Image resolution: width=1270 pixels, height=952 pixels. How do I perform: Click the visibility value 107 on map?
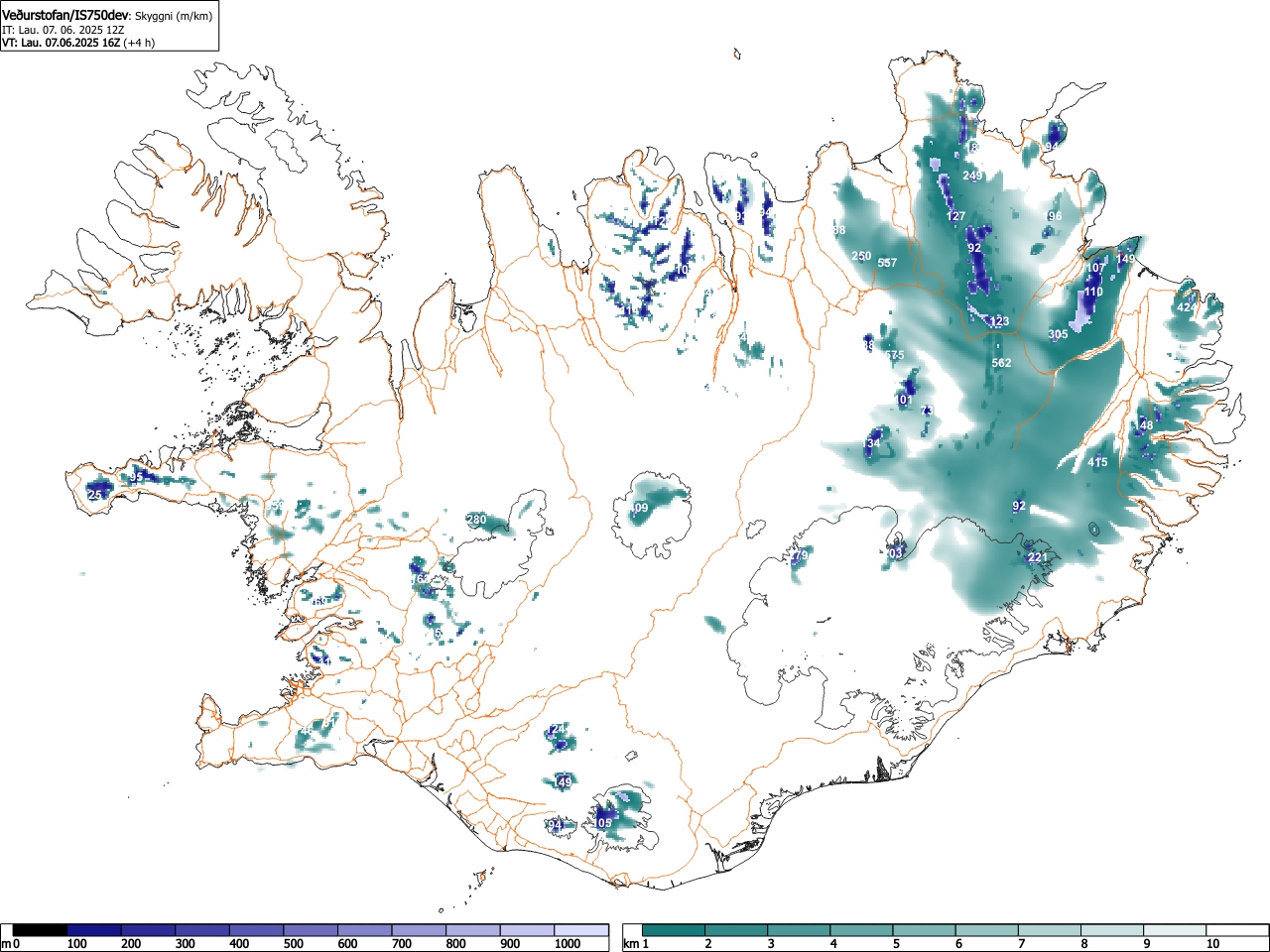click(1095, 269)
